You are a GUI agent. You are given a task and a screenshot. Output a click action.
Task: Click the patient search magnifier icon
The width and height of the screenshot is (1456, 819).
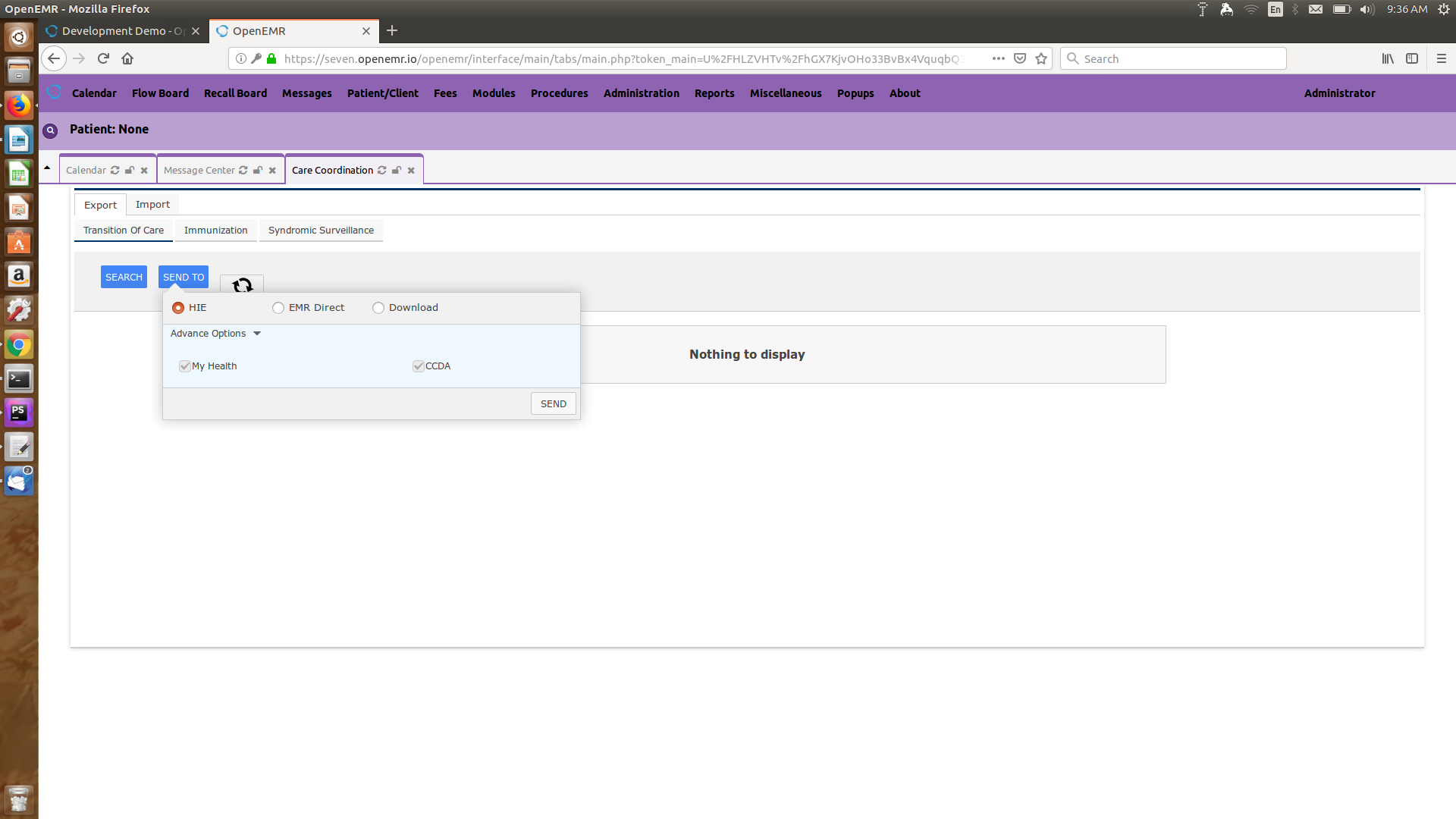click(49, 130)
